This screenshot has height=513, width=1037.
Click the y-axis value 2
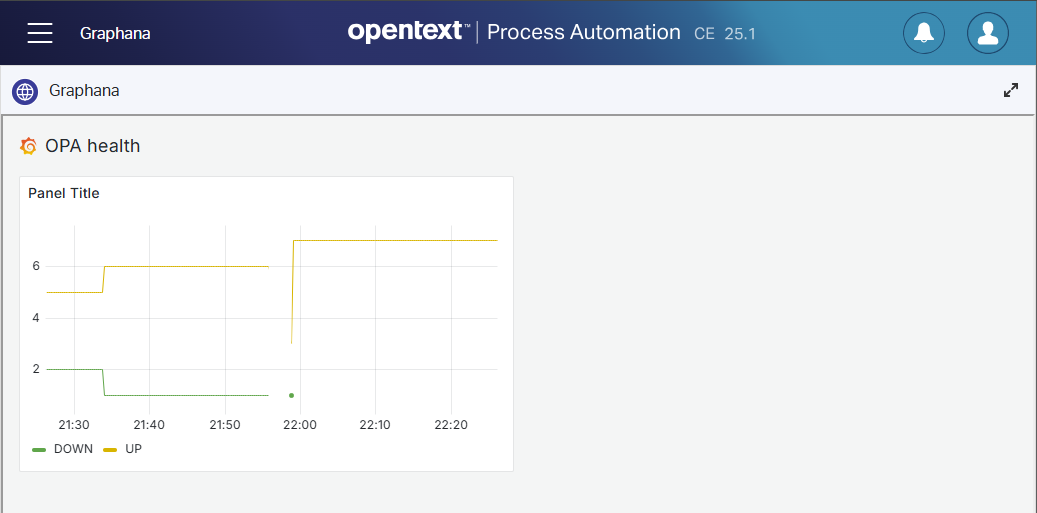tap(36, 369)
